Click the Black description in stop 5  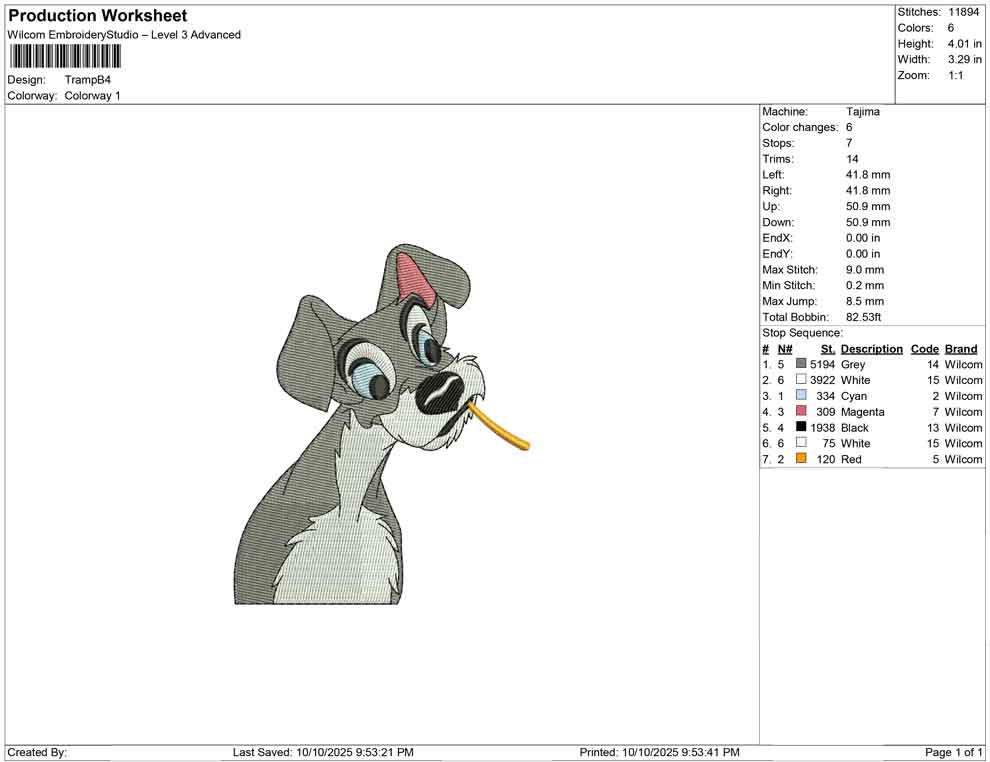pos(855,427)
